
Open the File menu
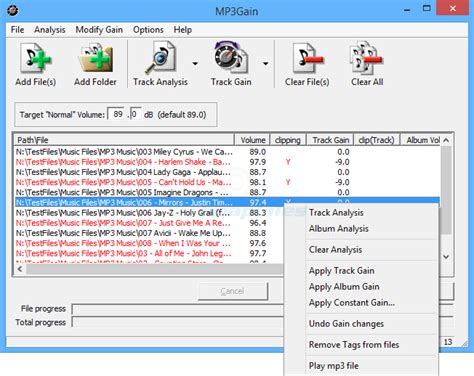pyautogui.click(x=17, y=30)
